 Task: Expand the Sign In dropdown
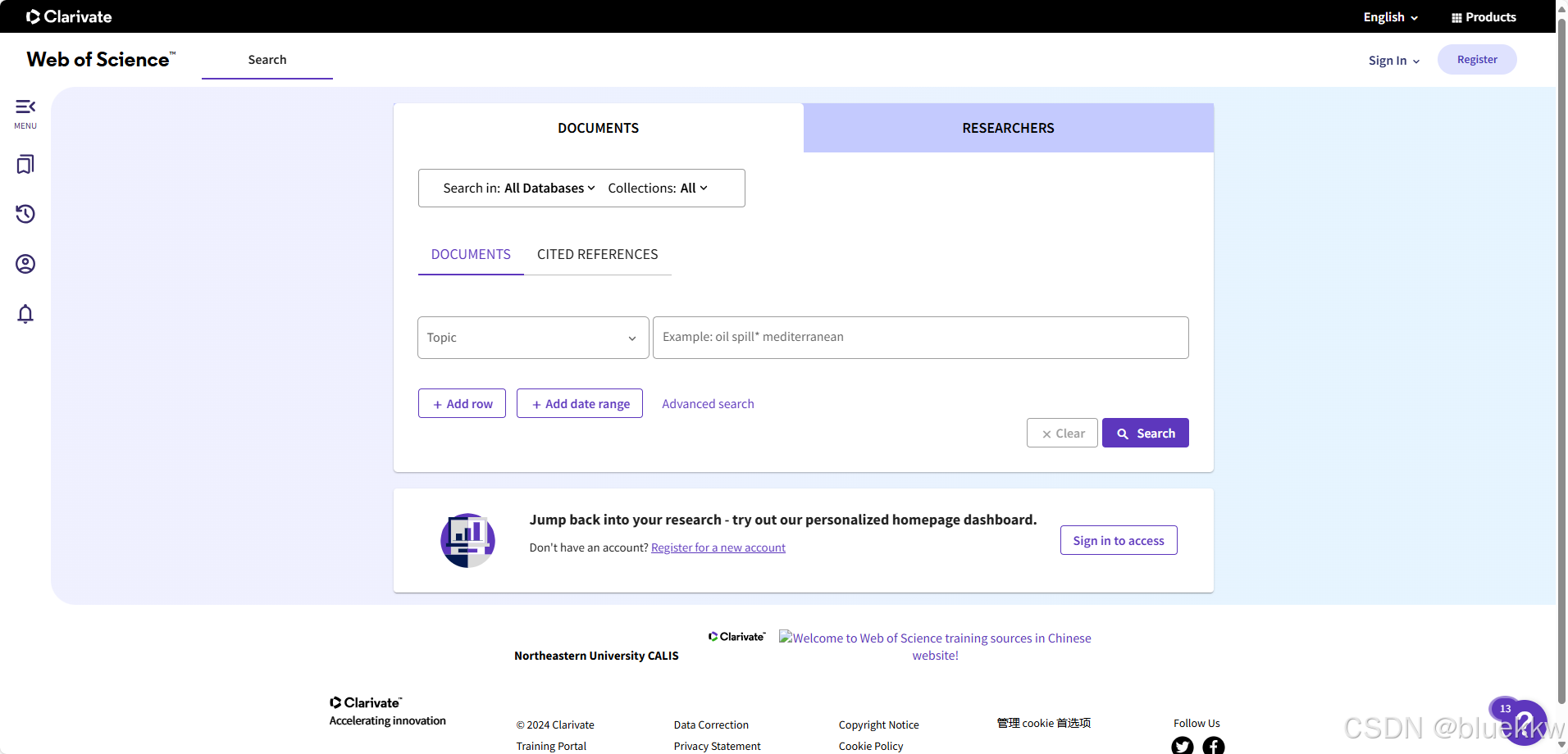click(1394, 61)
